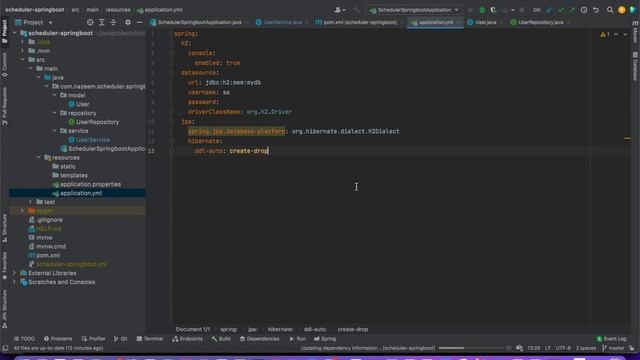The height and width of the screenshot is (360, 640).
Task: Click the orange avatar icon in toolbar
Action: (622, 10)
